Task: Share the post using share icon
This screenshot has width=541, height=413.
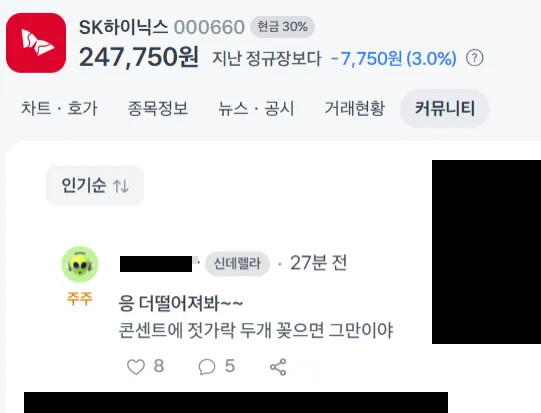Action: pos(278,366)
